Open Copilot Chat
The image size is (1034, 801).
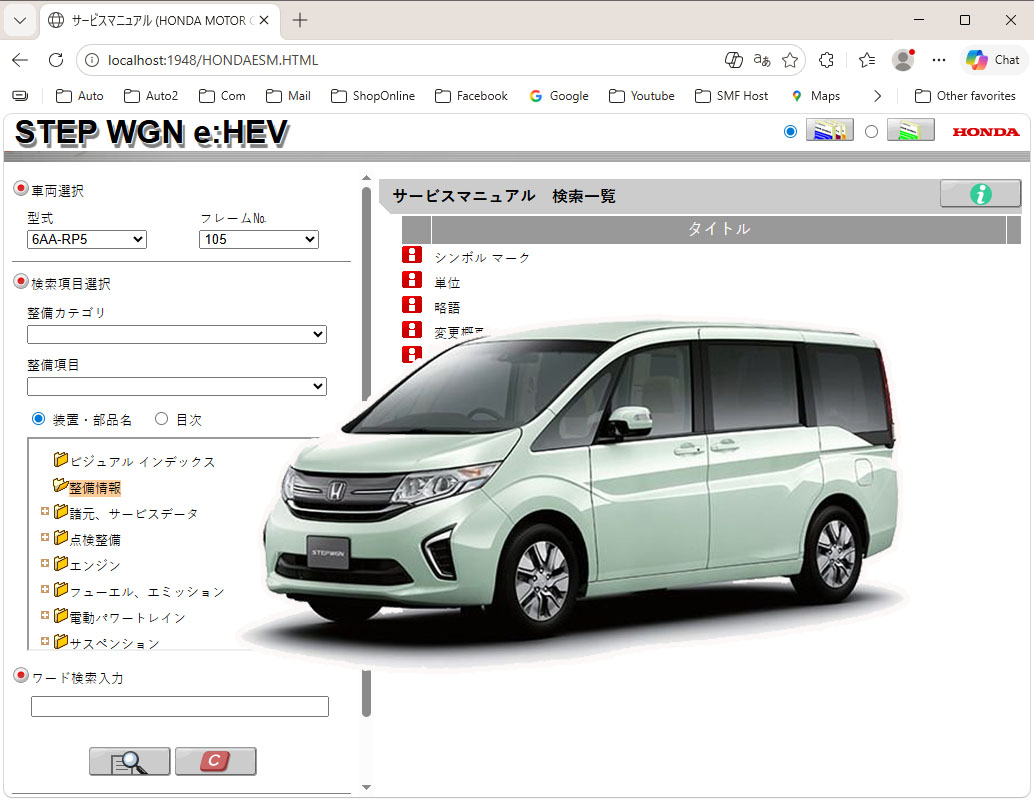coord(993,60)
